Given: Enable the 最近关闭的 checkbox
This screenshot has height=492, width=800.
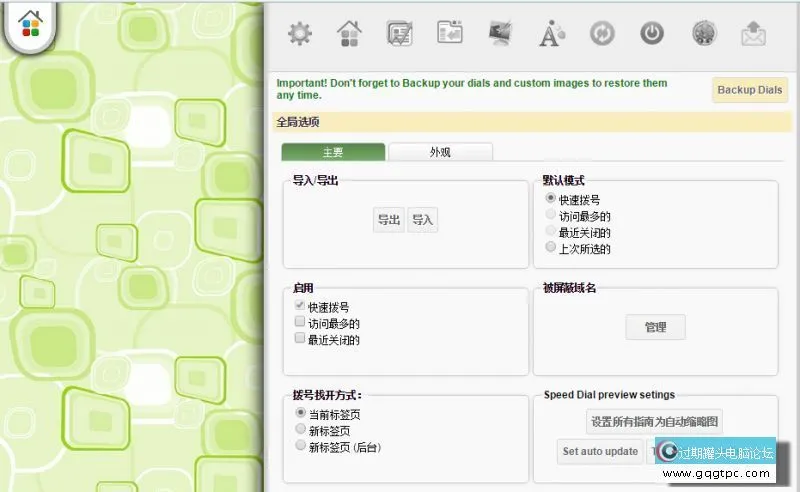Looking at the screenshot, I should click(300, 339).
